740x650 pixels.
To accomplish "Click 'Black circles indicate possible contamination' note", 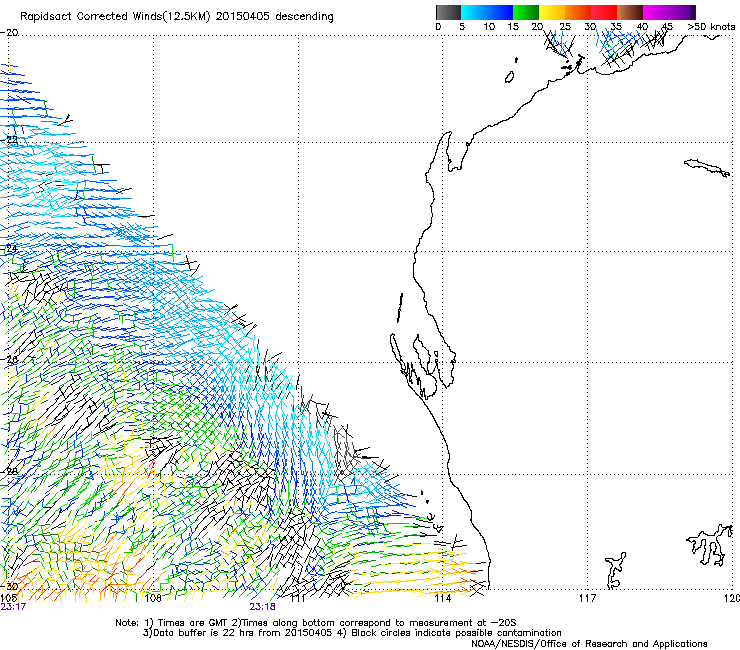I will click(456, 633).
